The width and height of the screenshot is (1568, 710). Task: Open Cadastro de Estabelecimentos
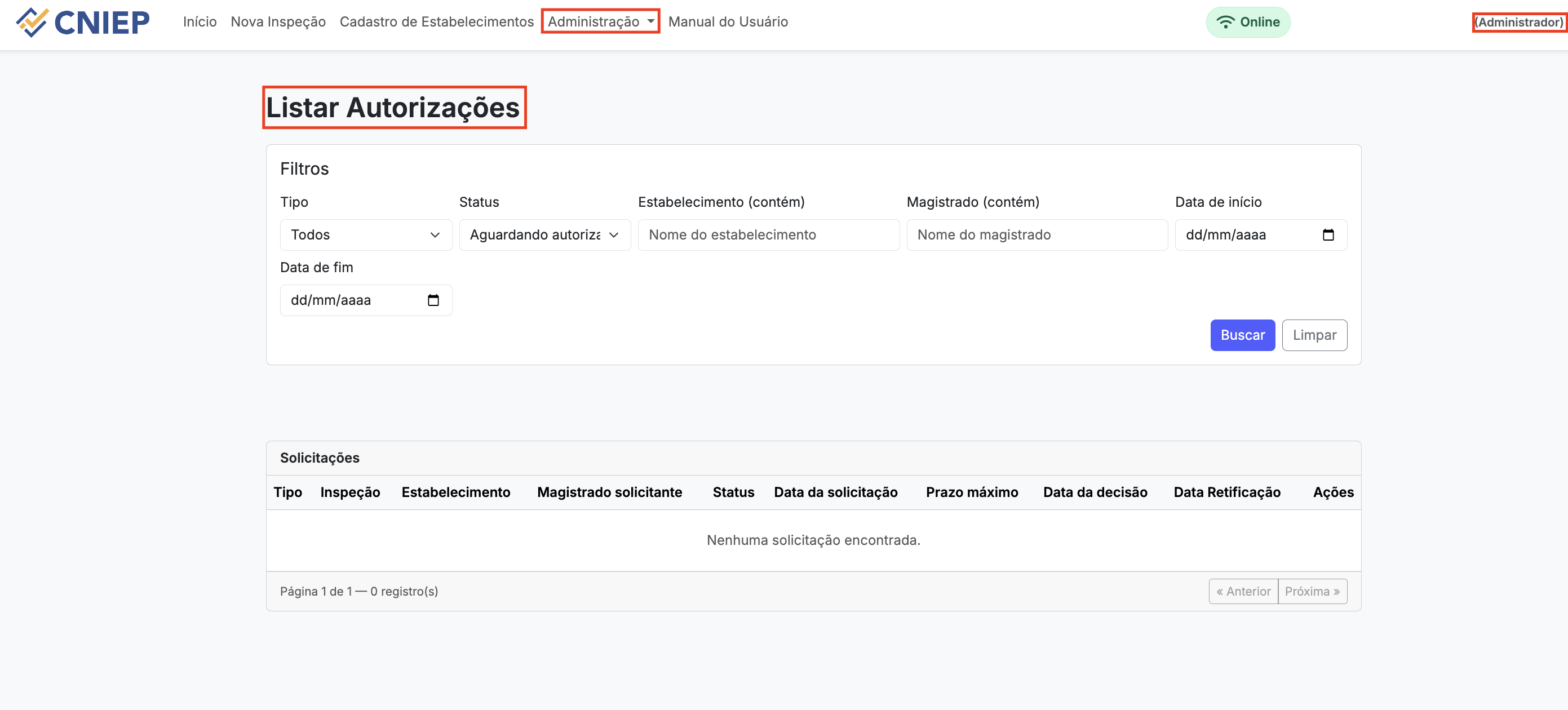[x=436, y=22]
